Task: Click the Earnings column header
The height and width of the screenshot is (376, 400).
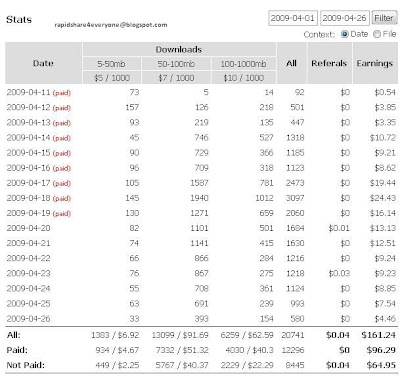Action: (x=375, y=63)
